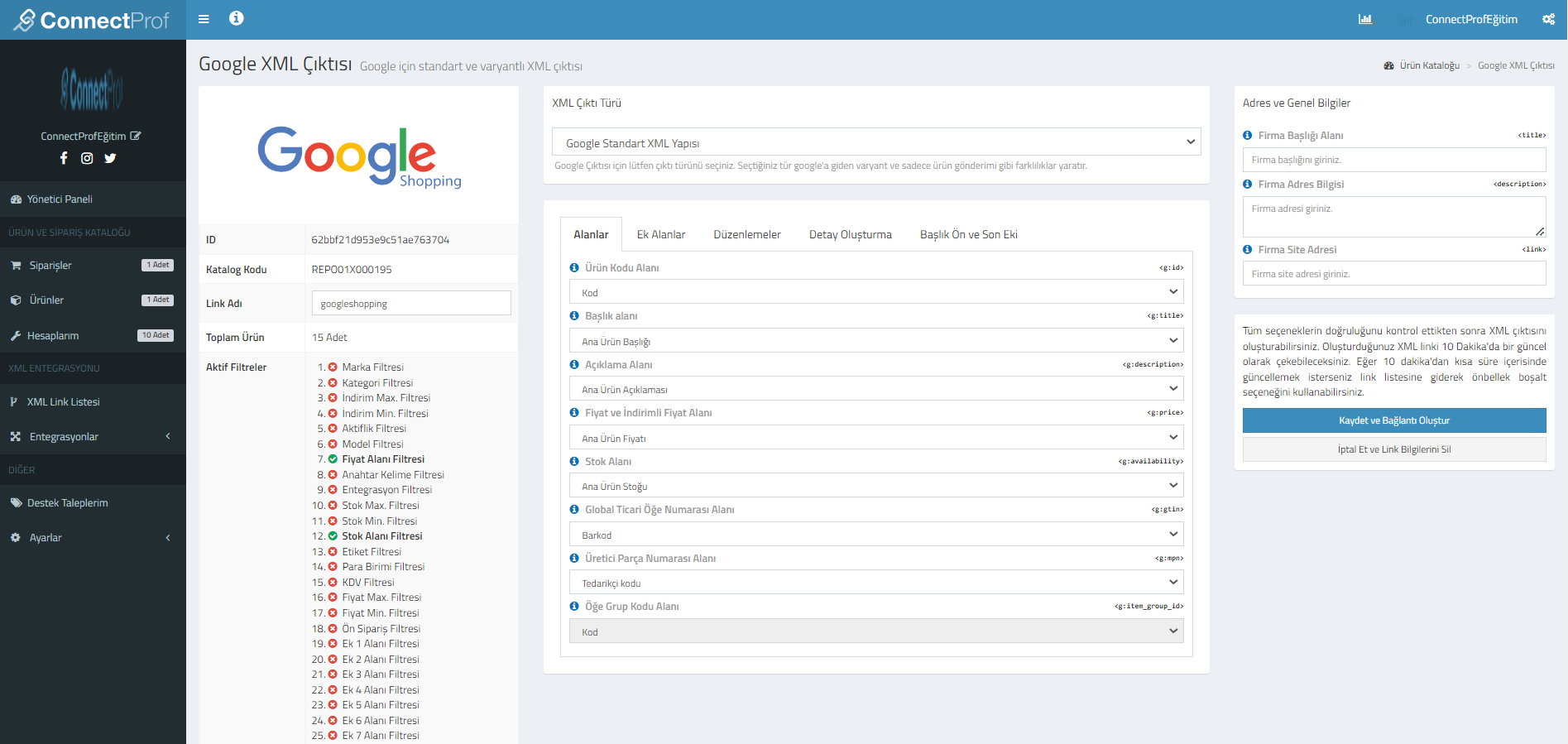Viewport: 1568px width, 744px height.
Task: Open the Instagram social icon
Action: (87, 158)
